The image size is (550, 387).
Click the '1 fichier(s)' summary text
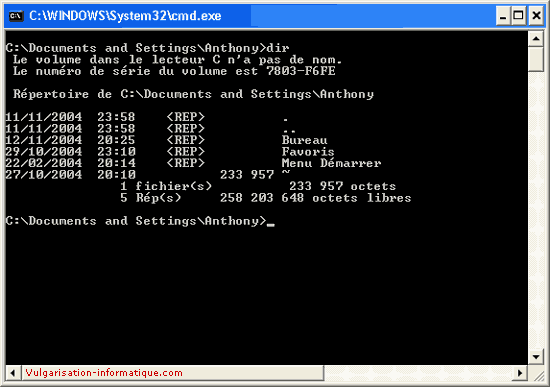(166, 186)
